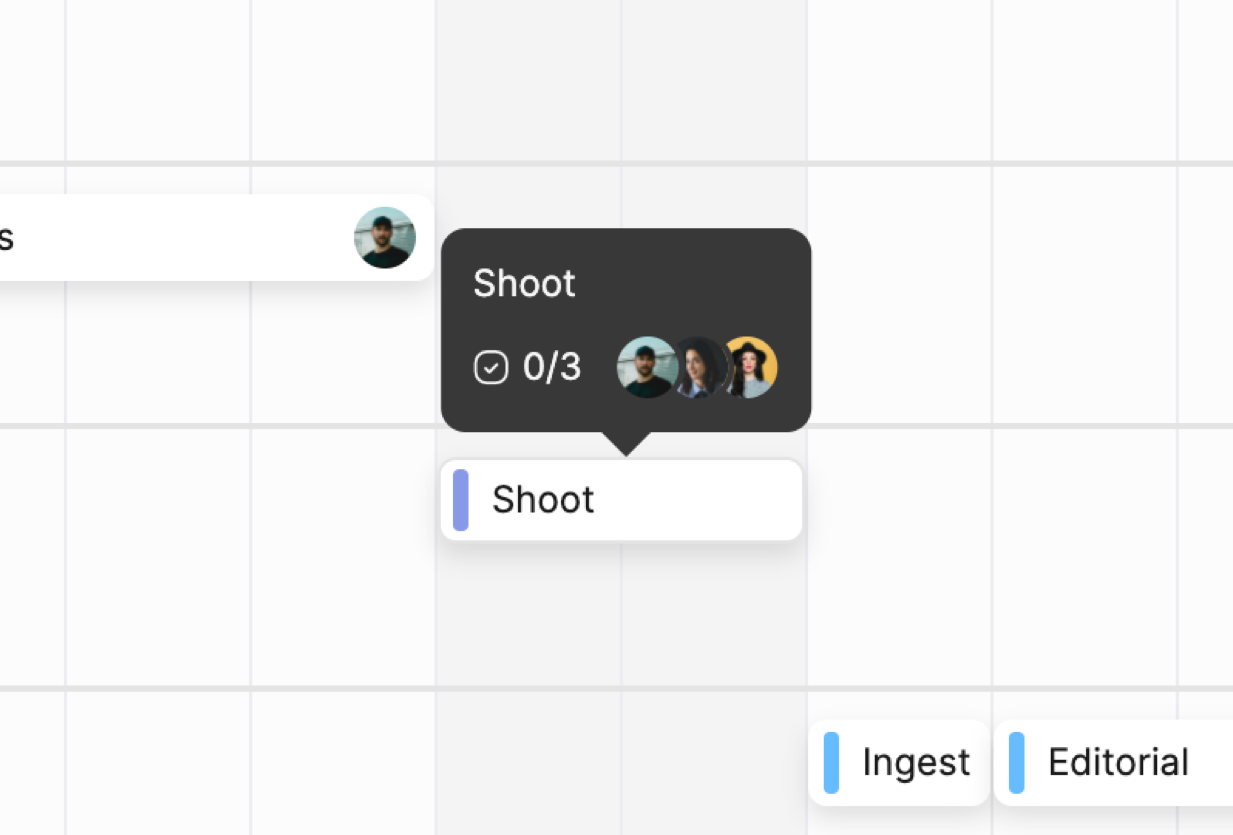
Task: Click the Shoot title inside the dark tooltip
Action: [524, 284]
